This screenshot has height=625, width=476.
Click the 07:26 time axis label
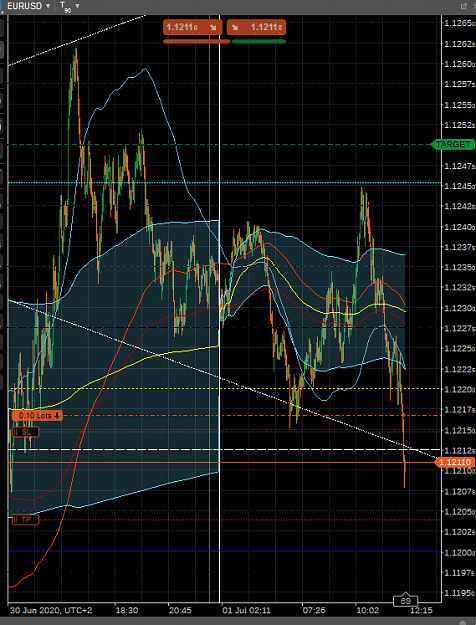pos(314,610)
